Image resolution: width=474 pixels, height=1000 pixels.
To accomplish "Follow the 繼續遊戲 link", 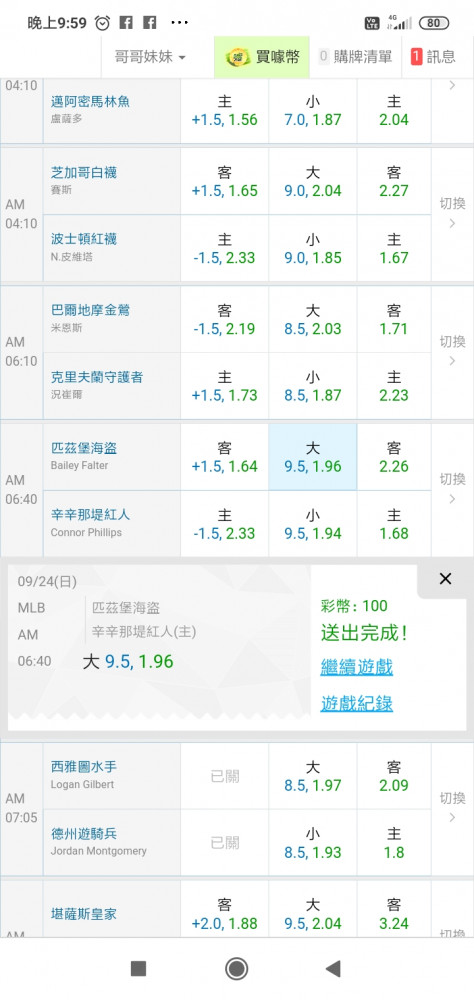I will 357,667.
